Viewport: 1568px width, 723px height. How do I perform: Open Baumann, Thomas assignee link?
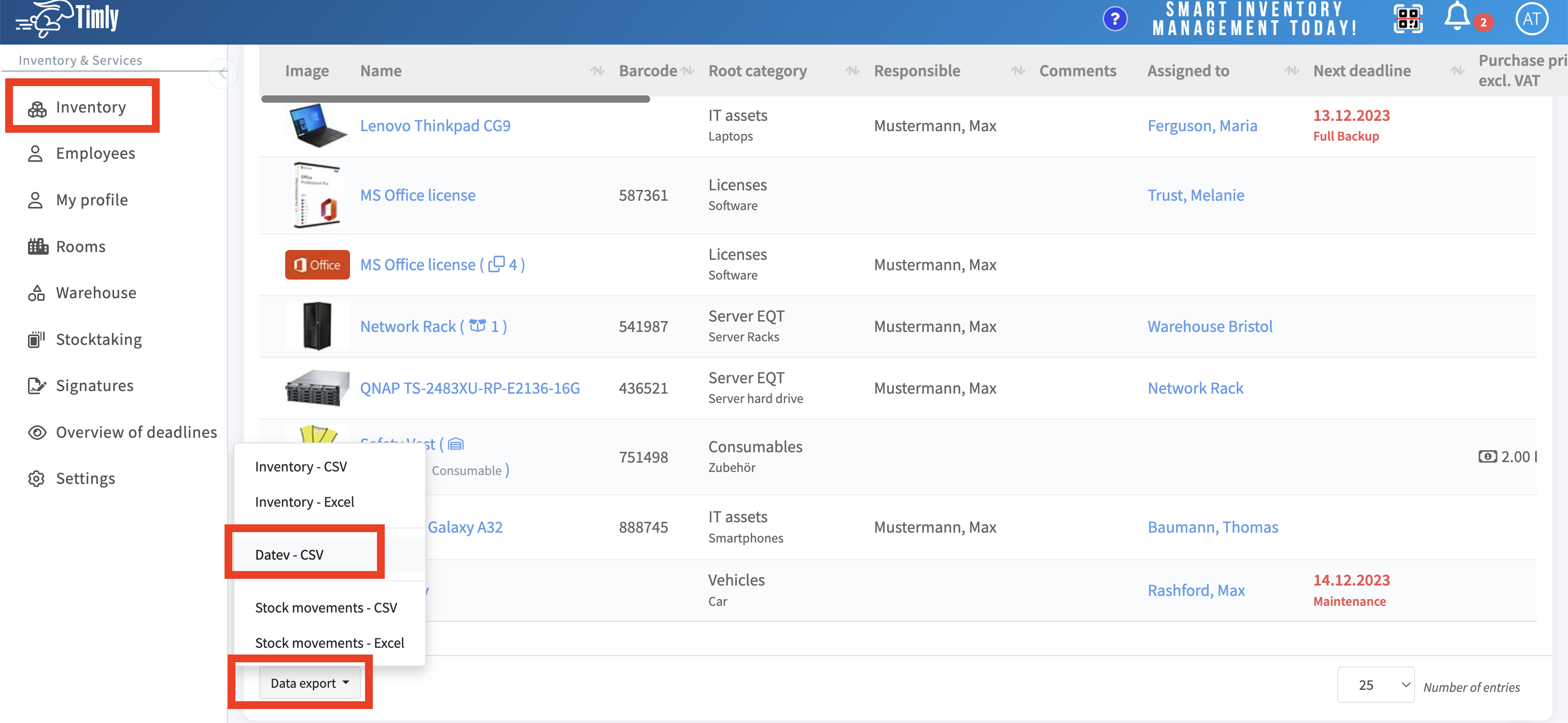(x=1212, y=527)
